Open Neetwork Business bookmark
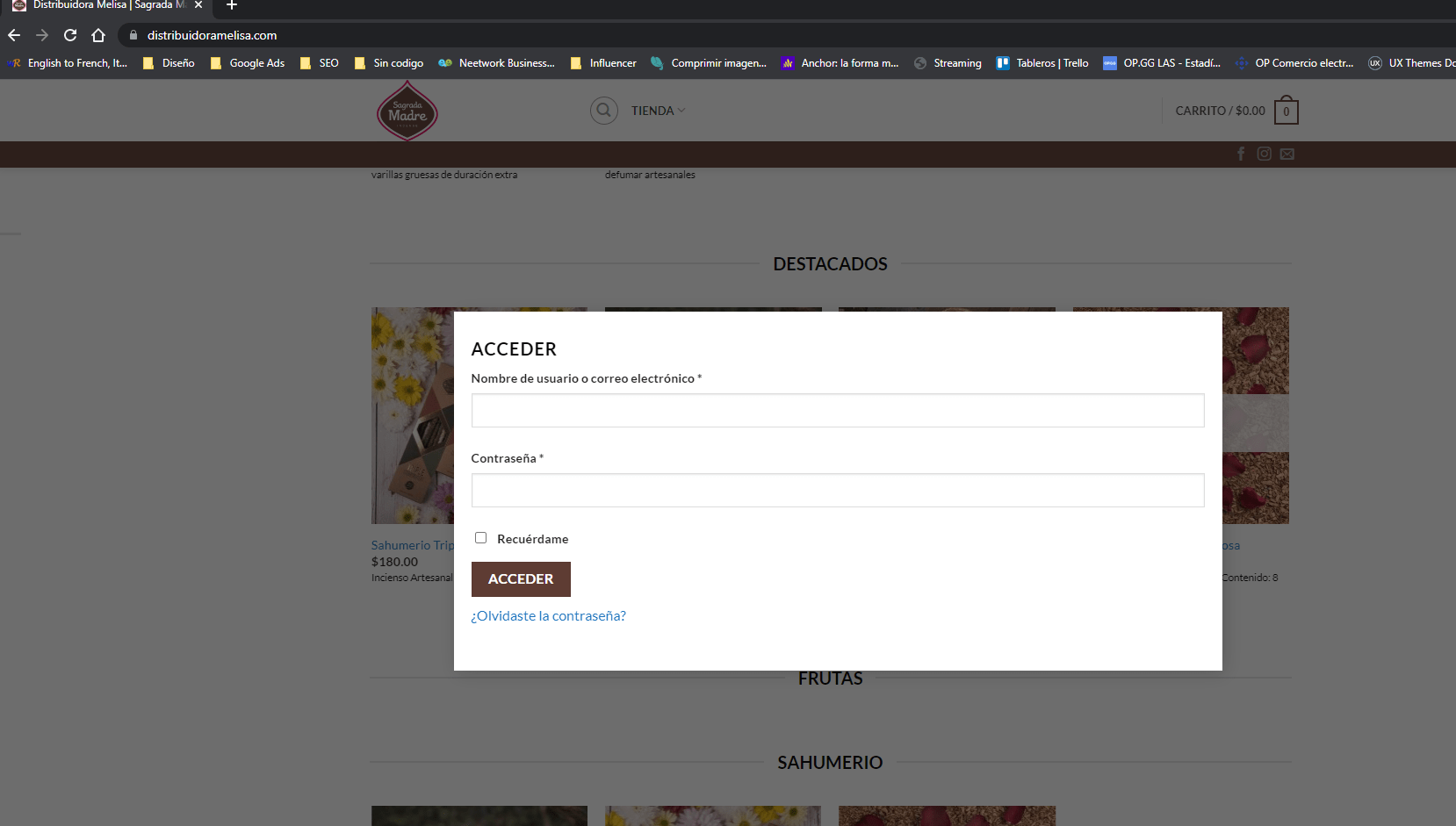The image size is (1456, 826). 497,63
